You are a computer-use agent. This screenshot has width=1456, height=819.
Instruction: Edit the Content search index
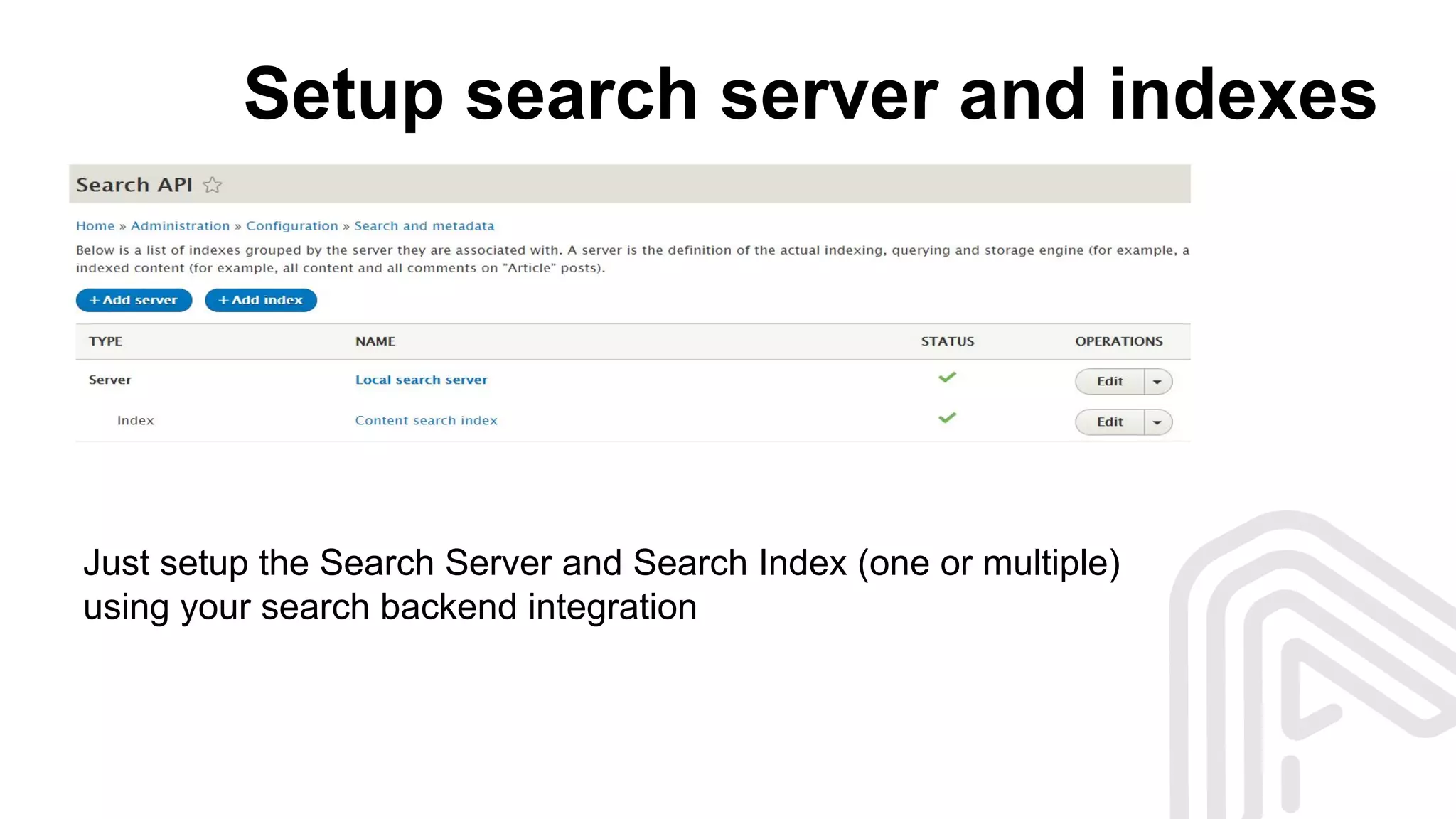(x=1110, y=422)
